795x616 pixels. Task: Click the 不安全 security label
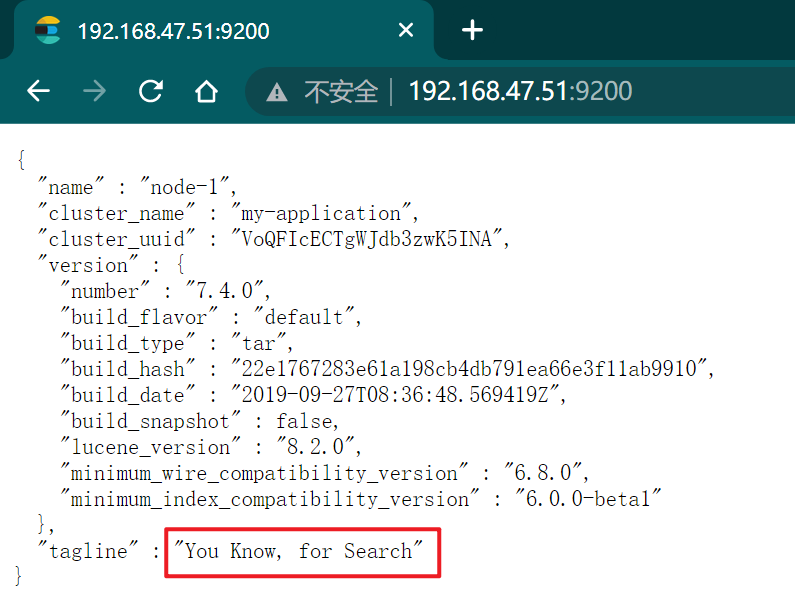pyautogui.click(x=341, y=92)
